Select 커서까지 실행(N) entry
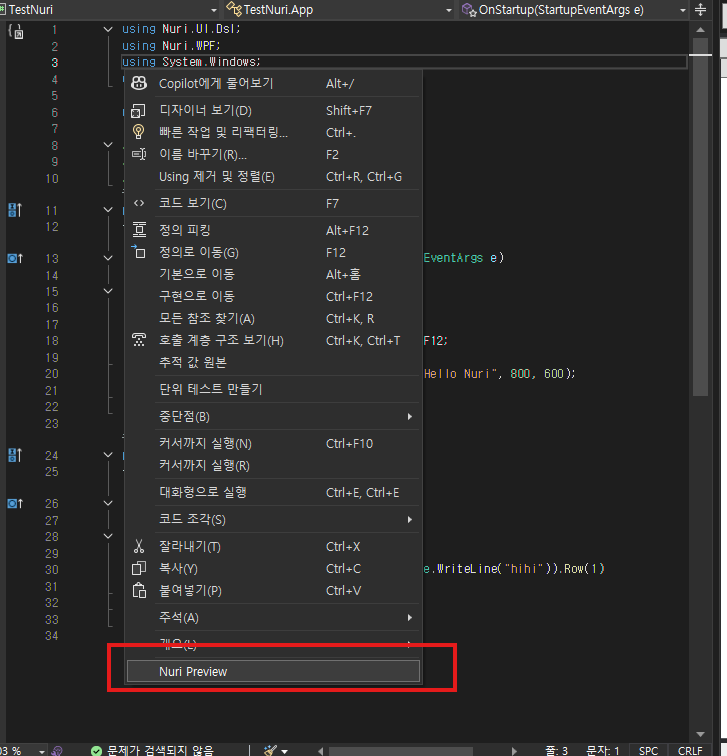 point(273,444)
